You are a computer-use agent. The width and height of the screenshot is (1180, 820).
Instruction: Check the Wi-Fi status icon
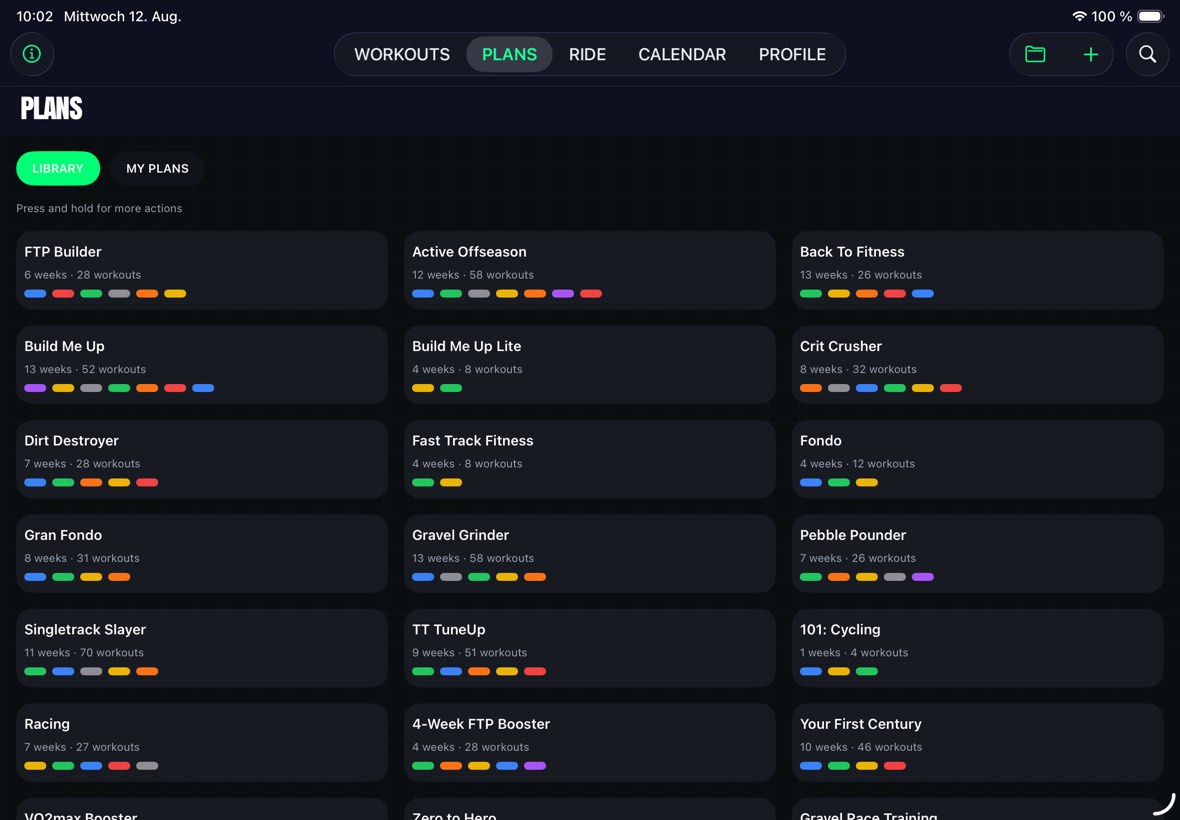coord(1079,16)
